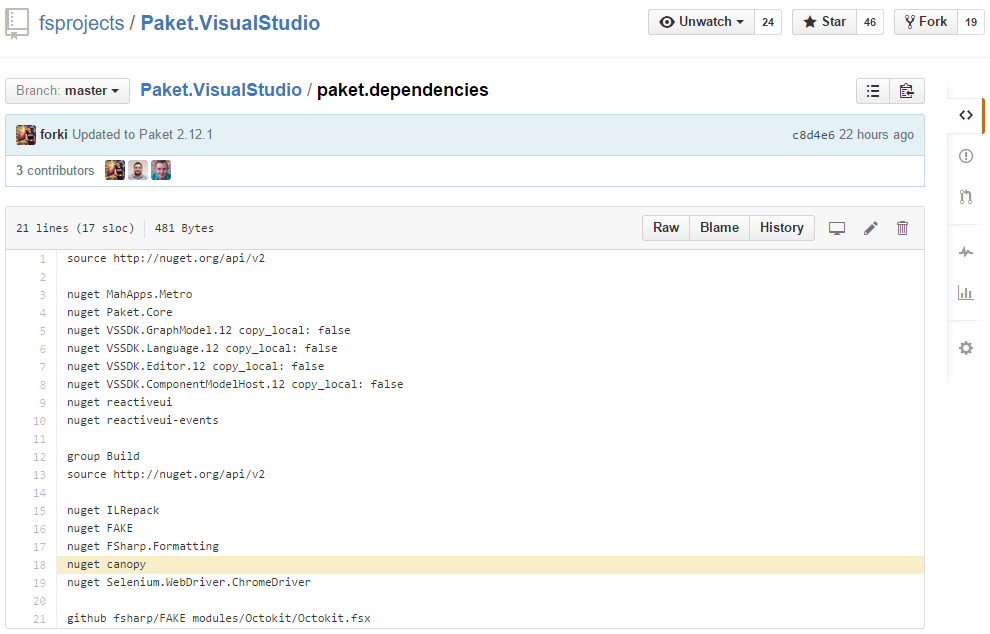Open commit hash c8d4e6
The width and height of the screenshot is (990, 634).
813,135
